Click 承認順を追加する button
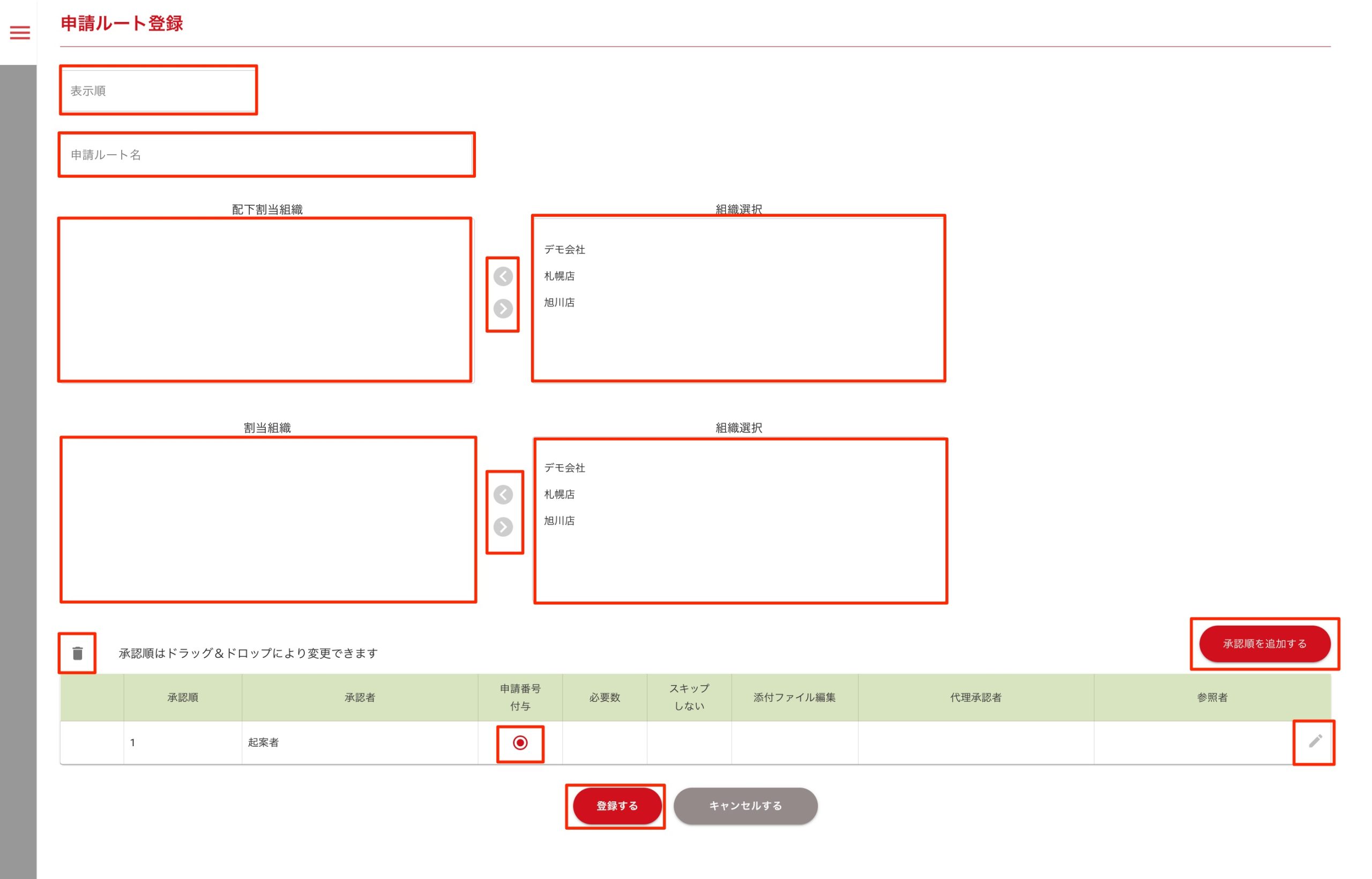The height and width of the screenshot is (879, 1372). (1264, 644)
